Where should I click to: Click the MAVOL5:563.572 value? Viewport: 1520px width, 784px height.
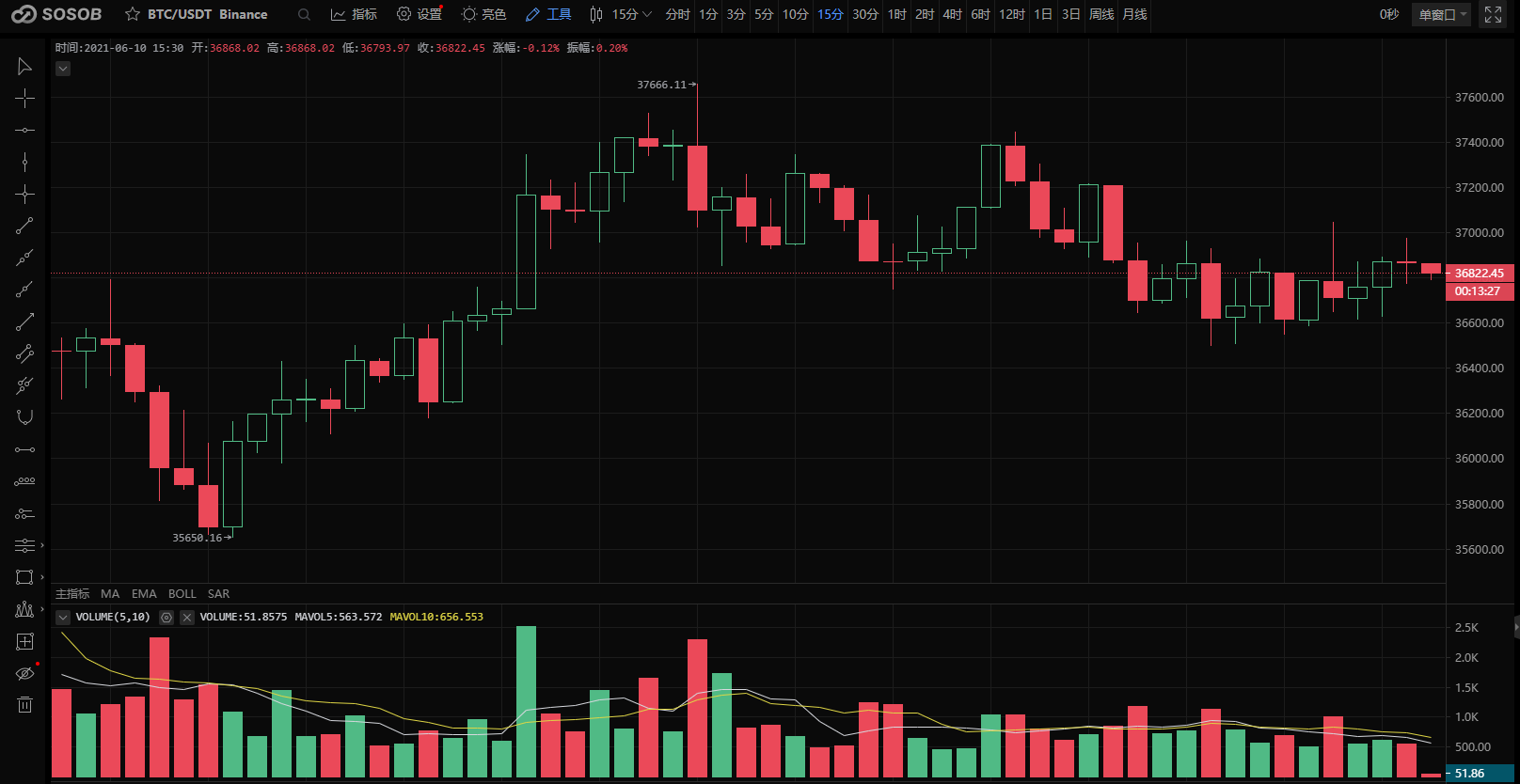(x=339, y=618)
